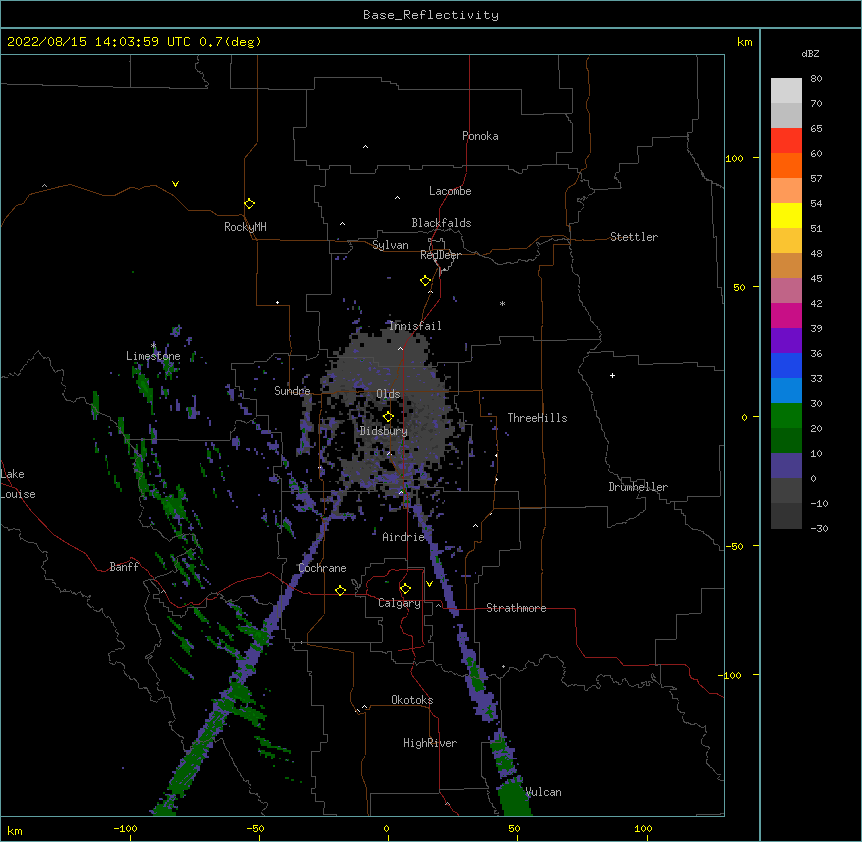Click the -100 tick on the bottom axis
The width and height of the screenshot is (862, 842).
(125, 828)
